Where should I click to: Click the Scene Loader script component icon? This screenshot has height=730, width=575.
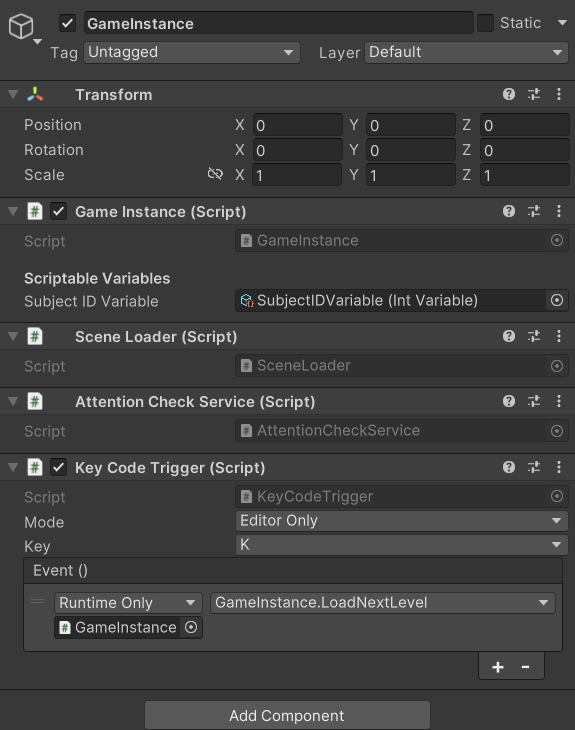35,336
